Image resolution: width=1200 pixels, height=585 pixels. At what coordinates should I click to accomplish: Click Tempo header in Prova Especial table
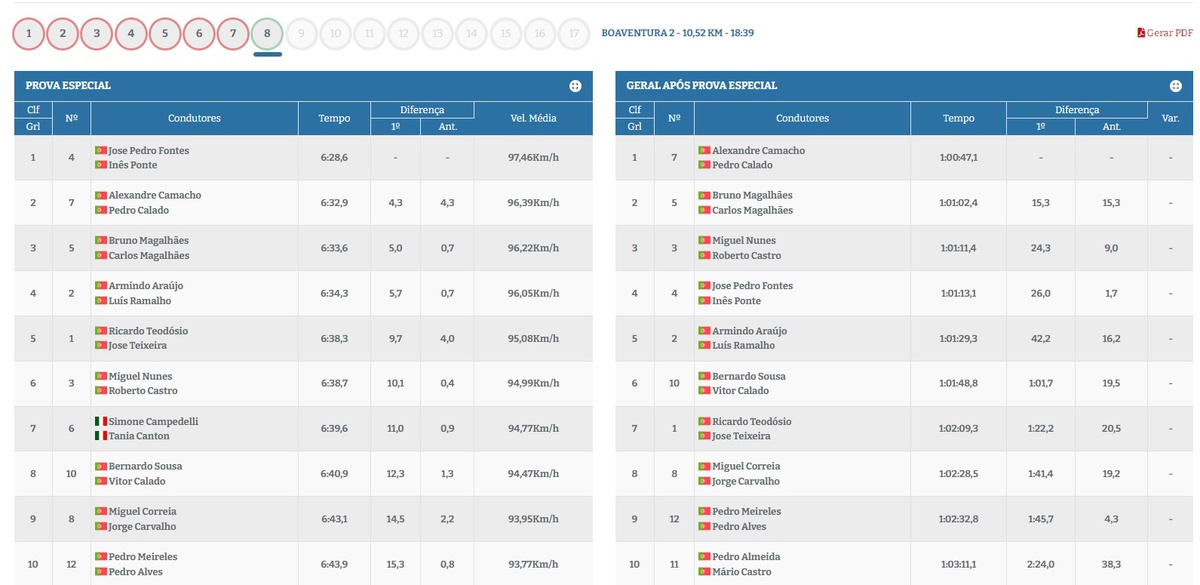334,118
